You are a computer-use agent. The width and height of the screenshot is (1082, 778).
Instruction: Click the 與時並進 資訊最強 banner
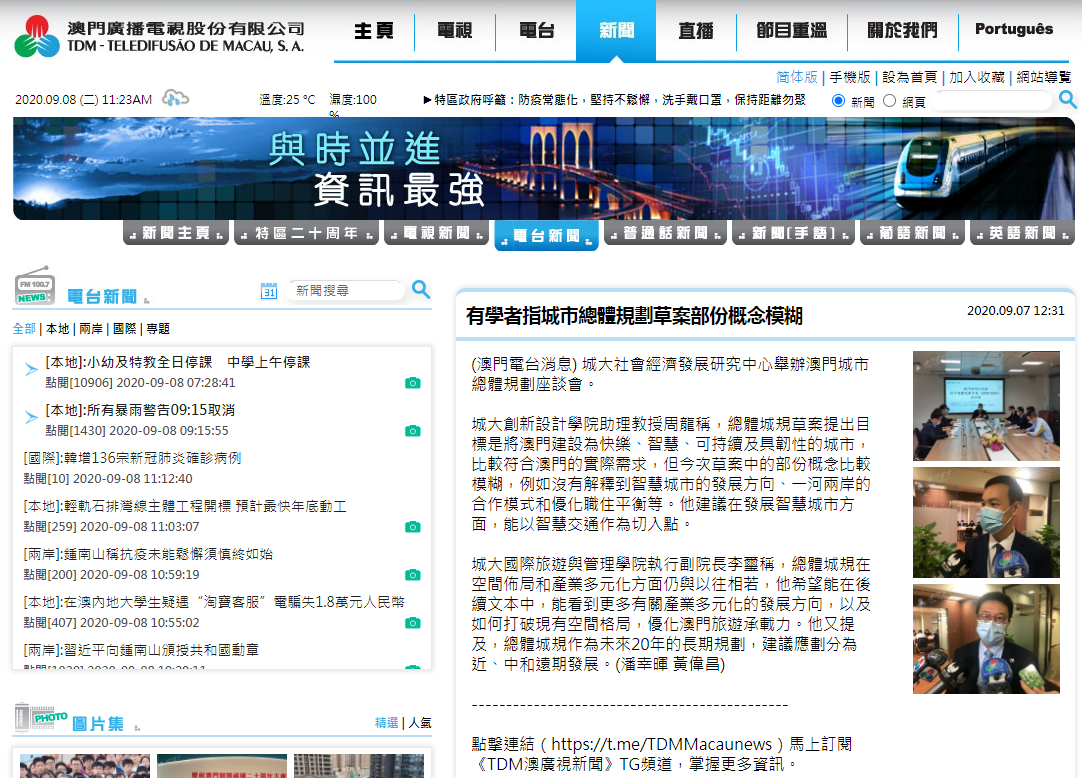[544, 168]
